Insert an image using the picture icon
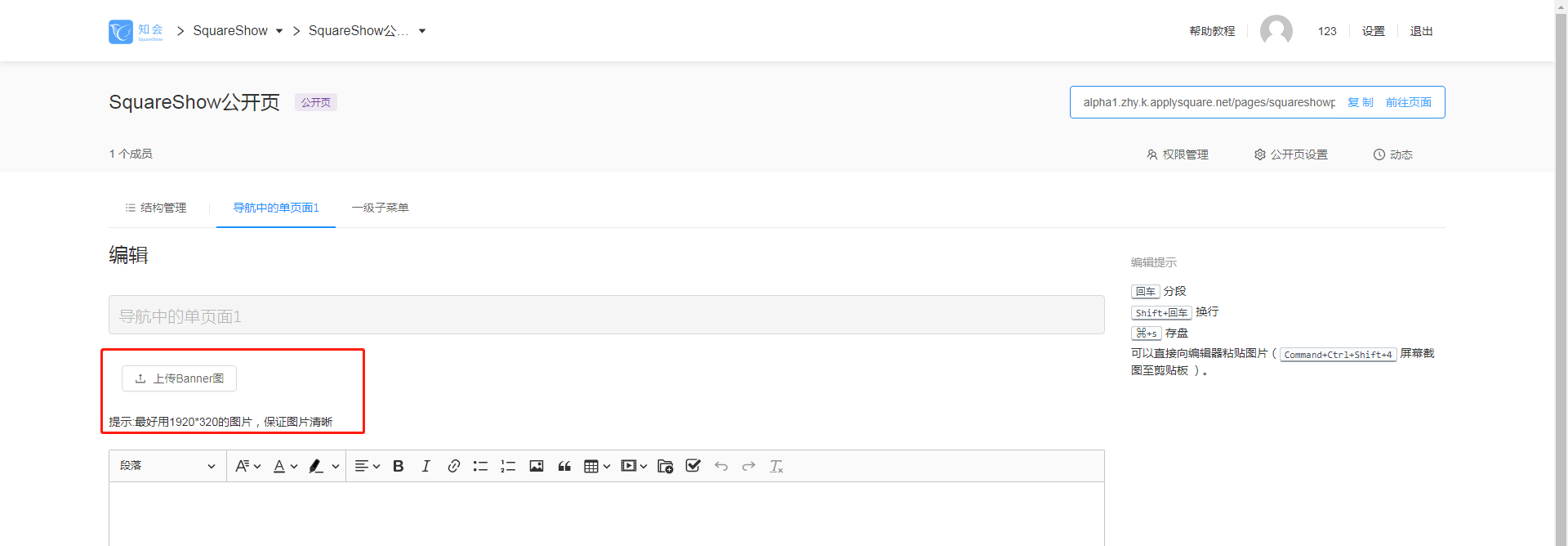The width and height of the screenshot is (1568, 546). [537, 466]
